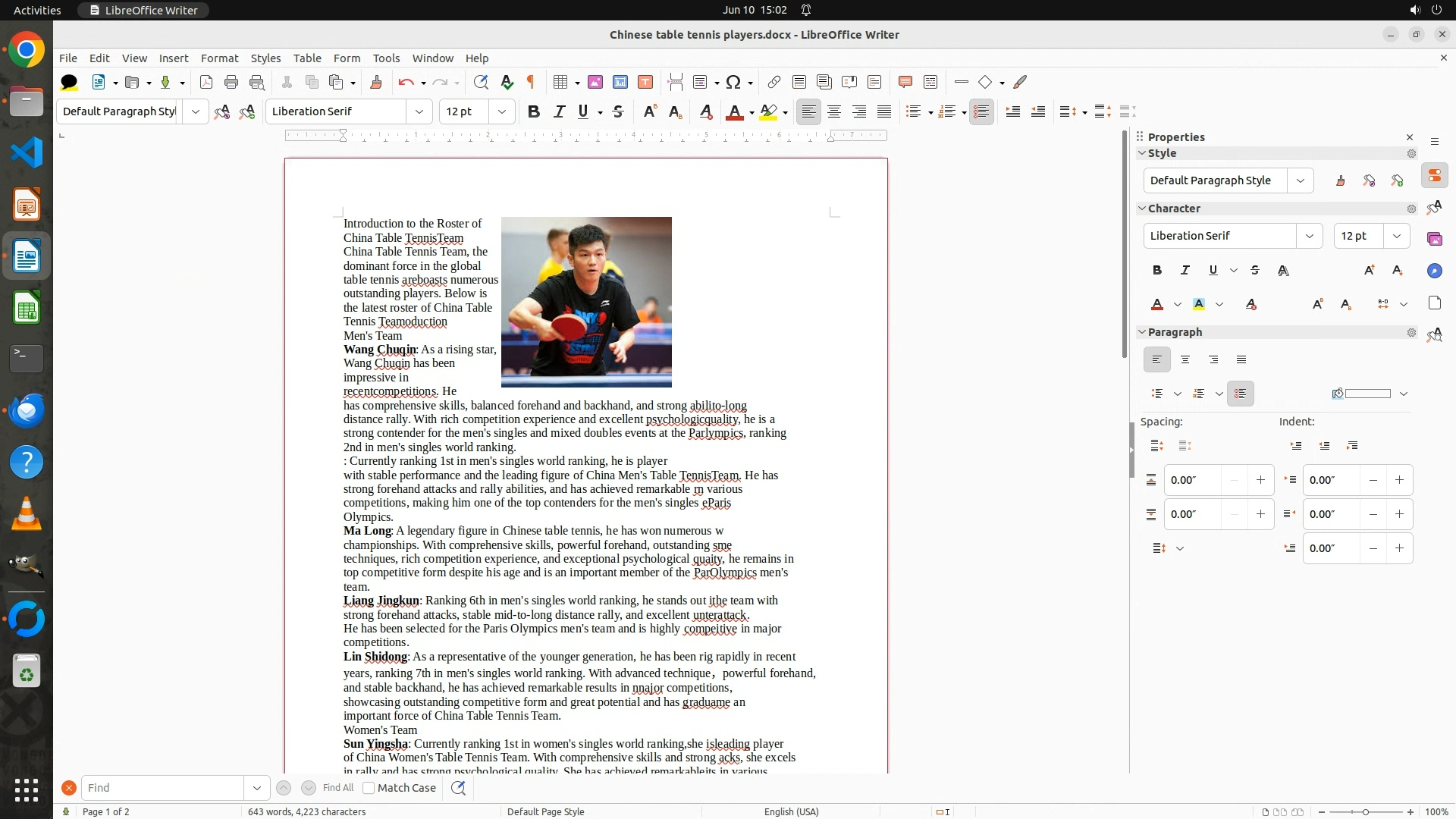Toggle Bold in the formatting toolbar
The image size is (1456, 819).
click(x=534, y=111)
